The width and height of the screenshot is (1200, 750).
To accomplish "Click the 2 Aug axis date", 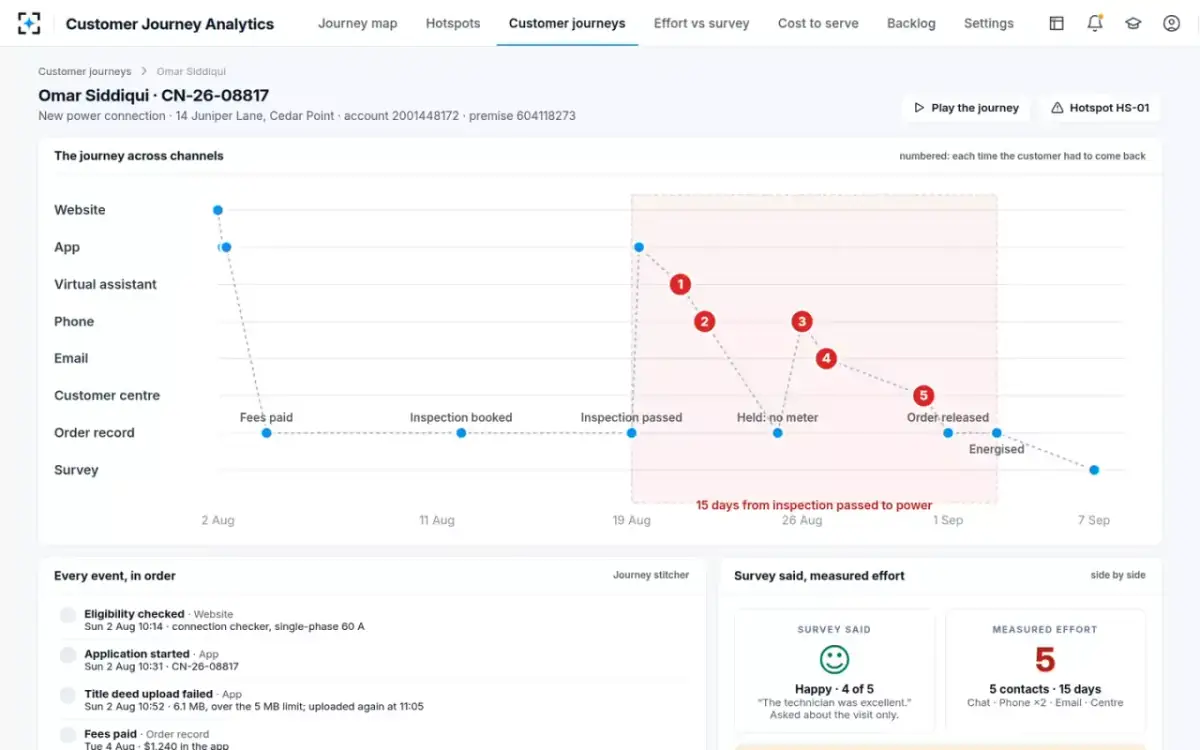I will tap(218, 520).
